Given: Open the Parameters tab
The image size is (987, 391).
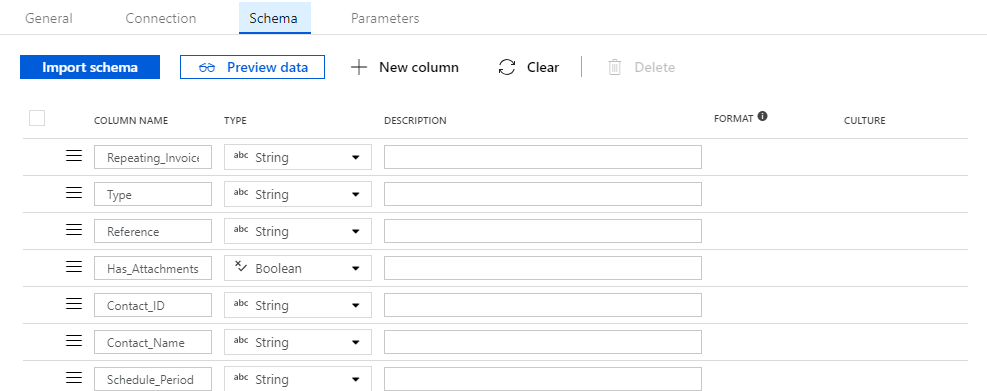Looking at the screenshot, I should coord(385,18).
